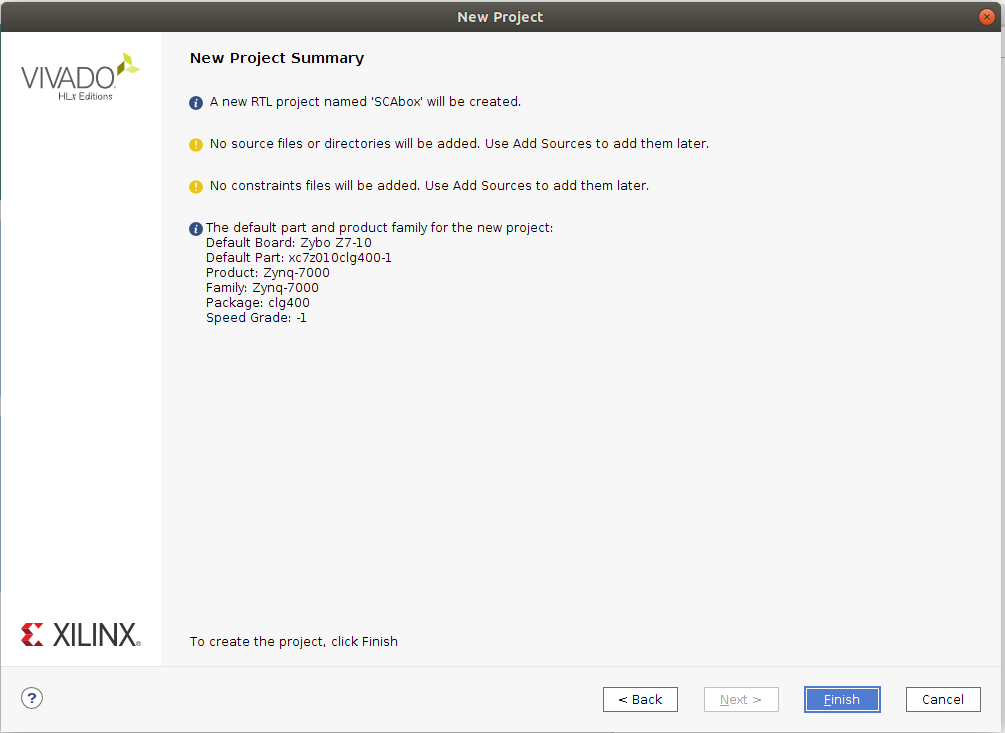Image resolution: width=1005 pixels, height=733 pixels.
Task: Click the 'To create the project, click Finish' text
Action: 293,641
